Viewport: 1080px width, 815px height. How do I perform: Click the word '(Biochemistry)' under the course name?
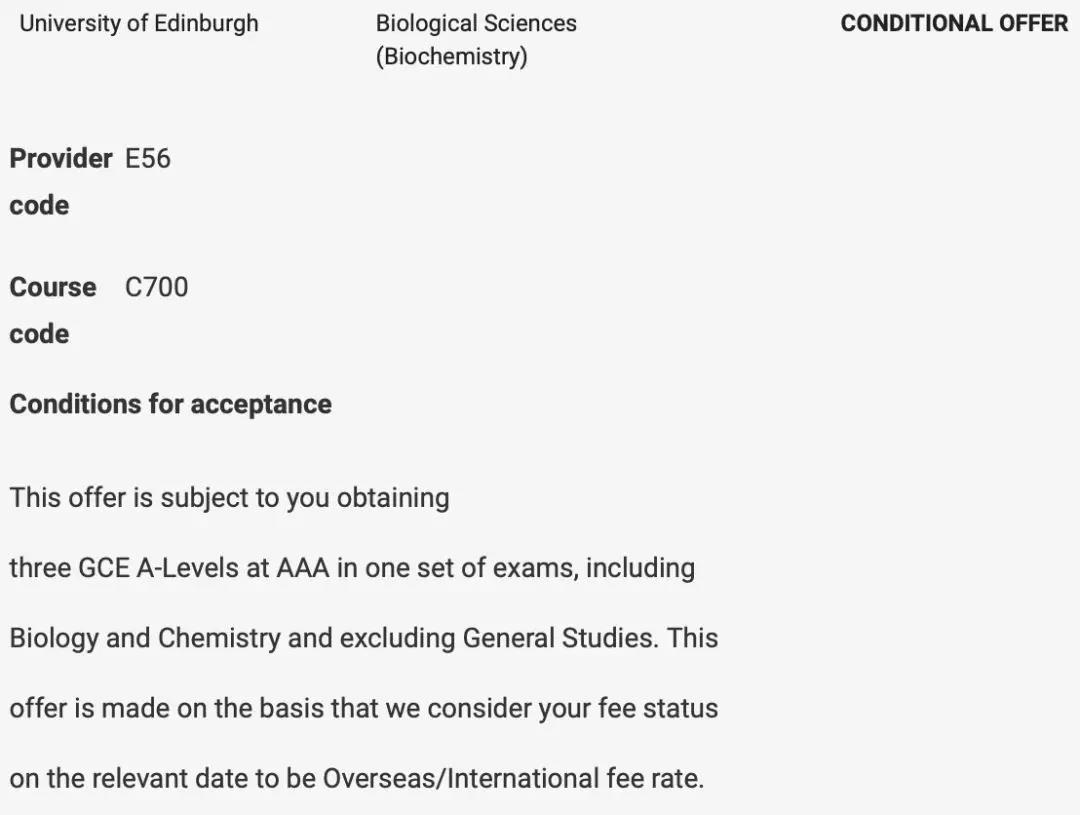click(451, 57)
